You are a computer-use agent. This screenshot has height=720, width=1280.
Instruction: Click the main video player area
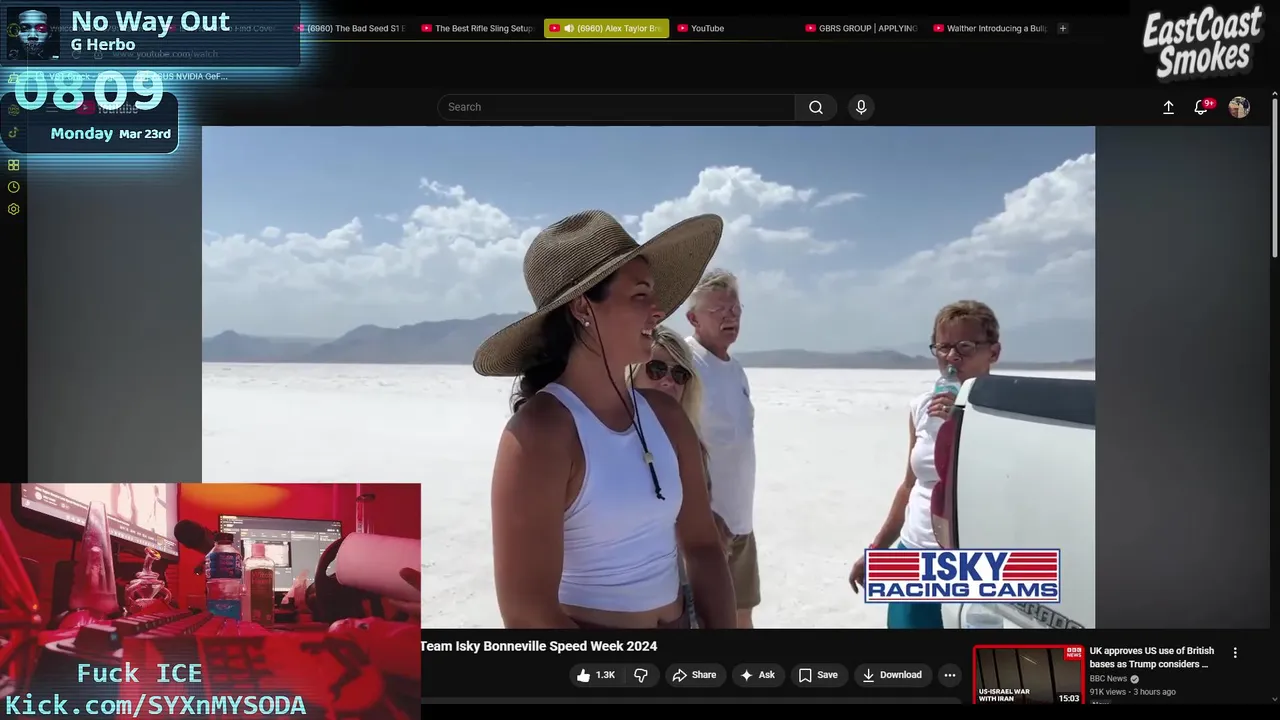click(648, 377)
